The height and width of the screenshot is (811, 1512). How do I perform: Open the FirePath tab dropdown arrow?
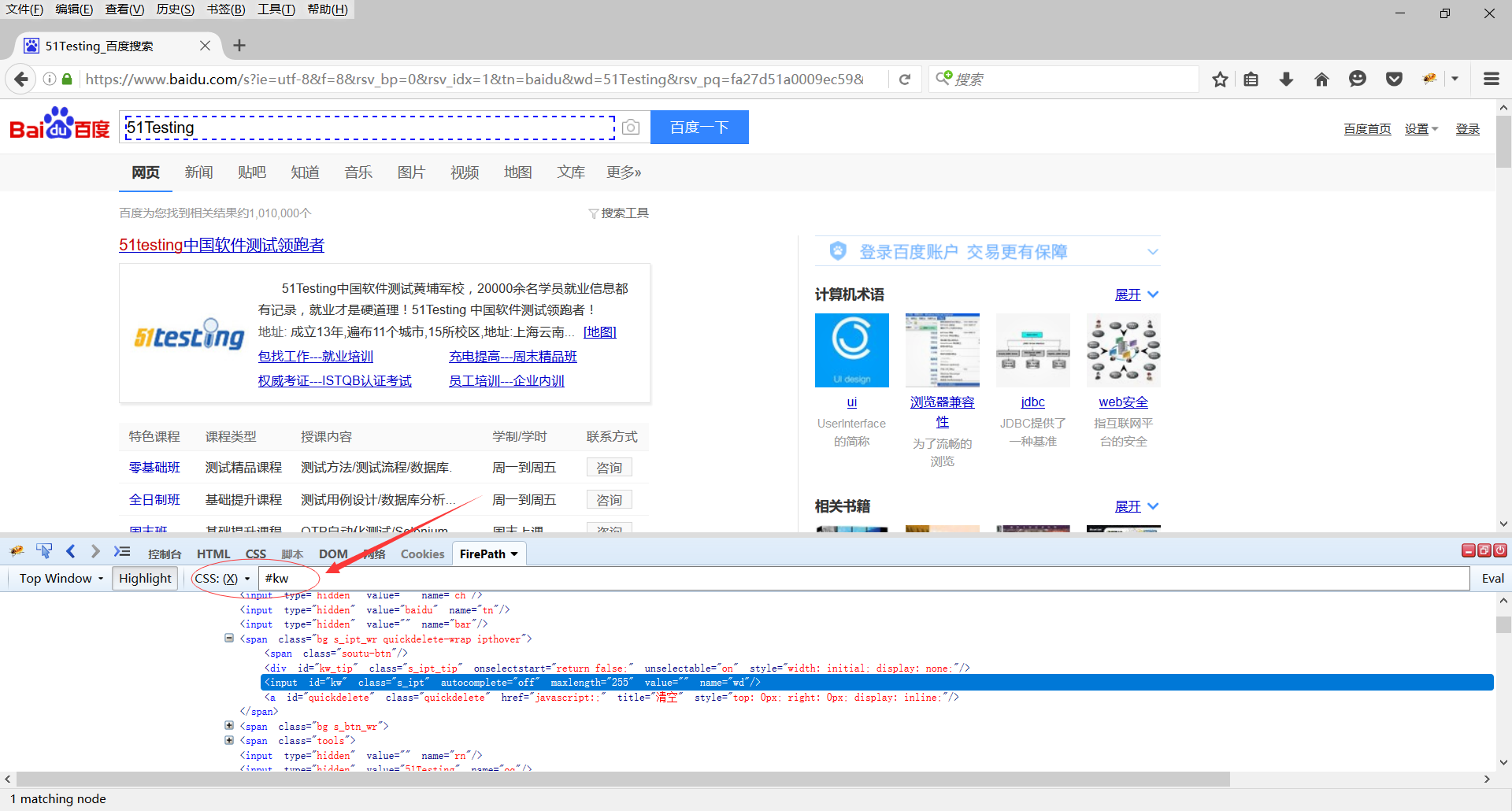514,554
